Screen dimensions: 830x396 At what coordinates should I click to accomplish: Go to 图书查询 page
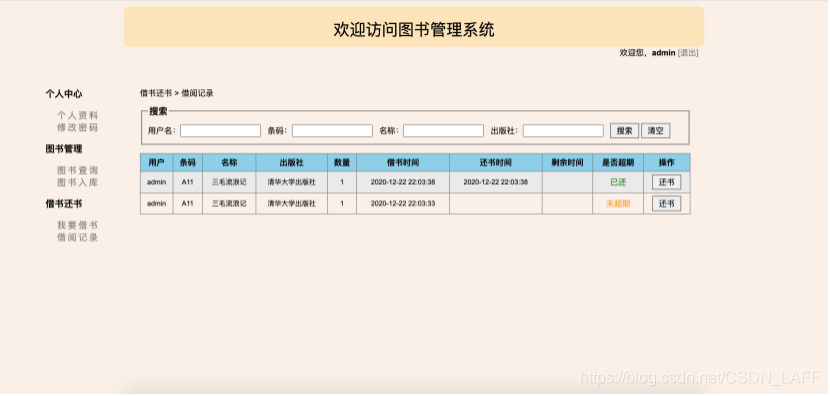78,170
